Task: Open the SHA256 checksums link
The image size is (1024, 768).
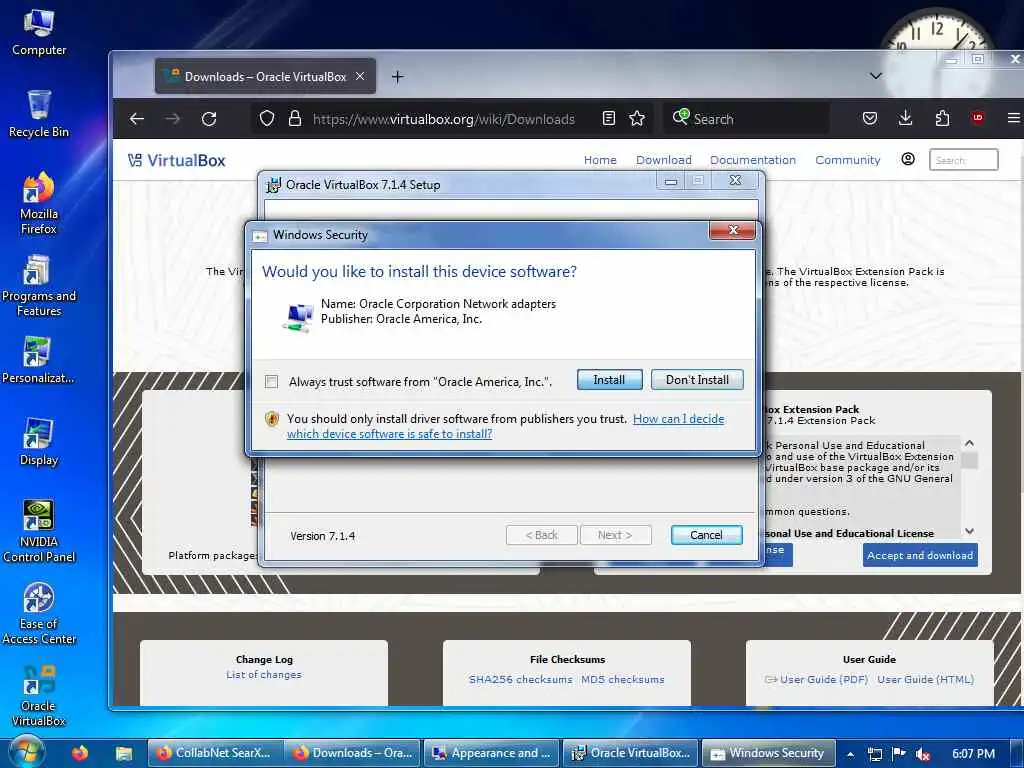Action: (520, 680)
